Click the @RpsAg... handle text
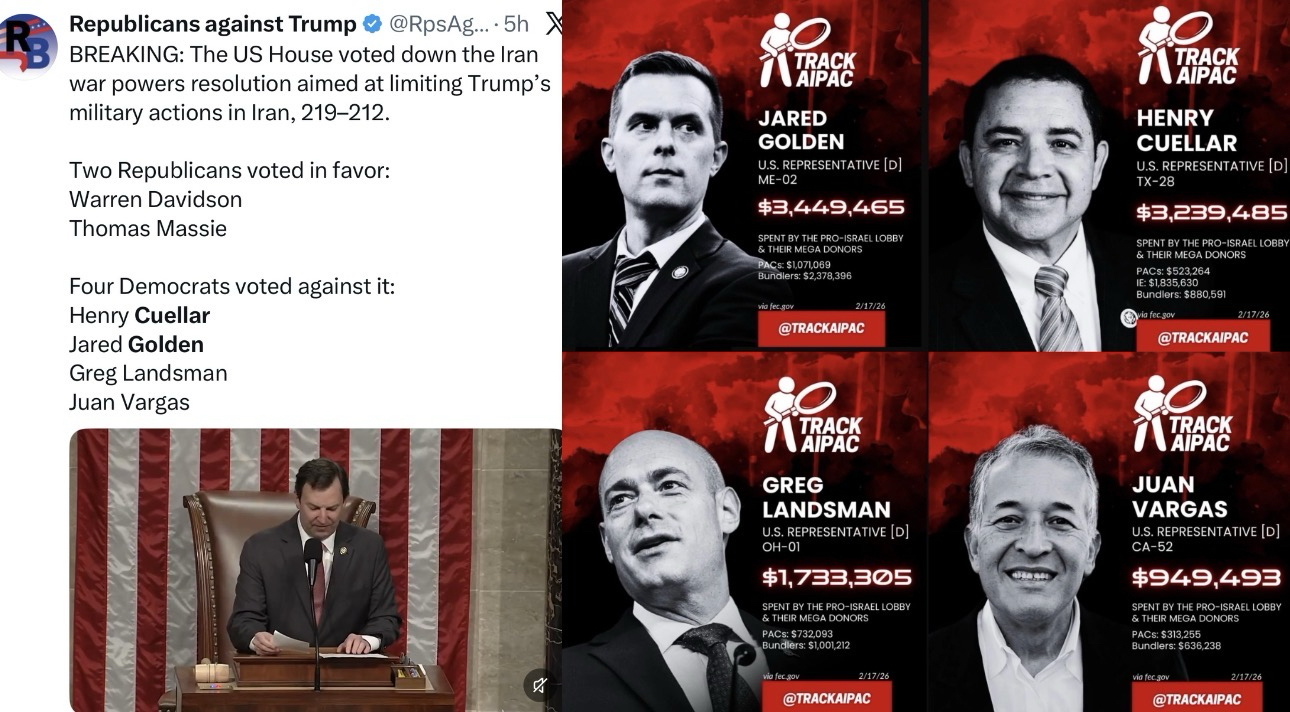This screenshot has width=1290, height=712. point(439,24)
